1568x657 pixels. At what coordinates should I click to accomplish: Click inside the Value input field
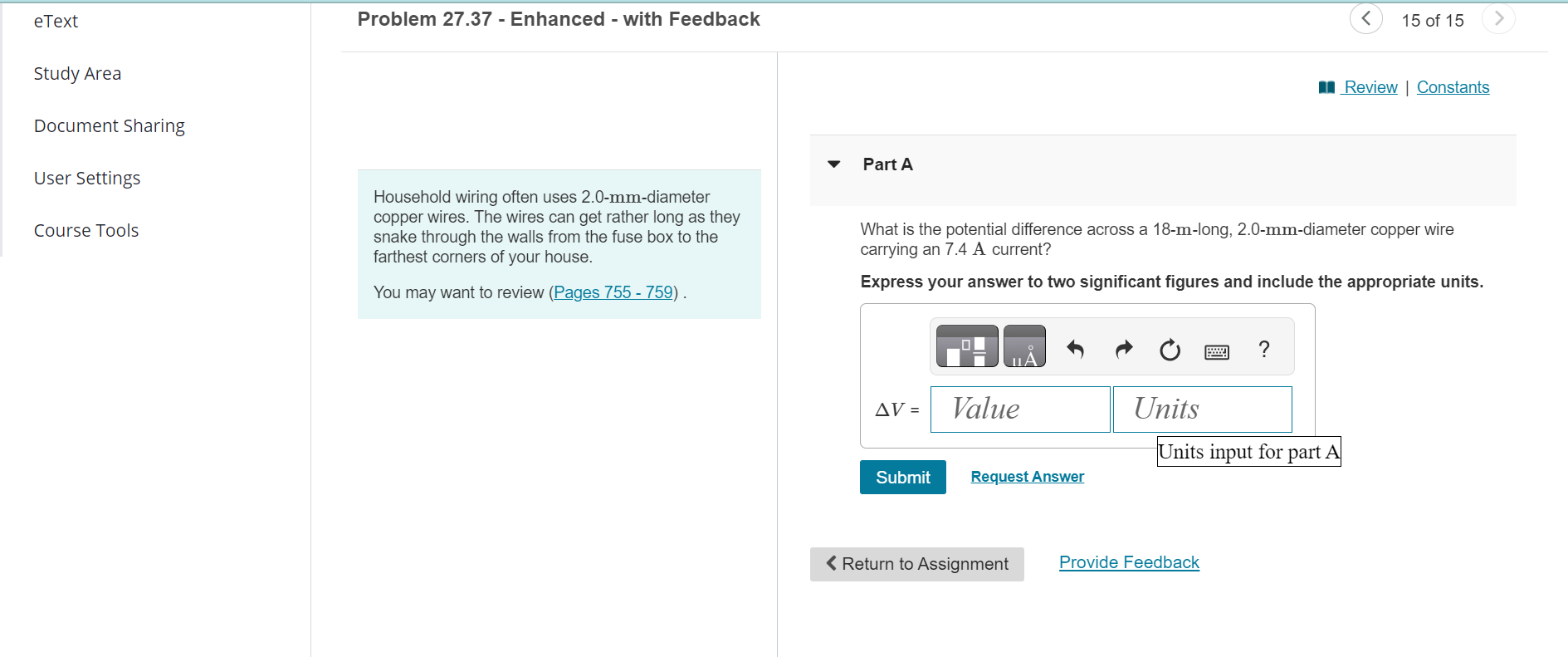click(x=1019, y=409)
